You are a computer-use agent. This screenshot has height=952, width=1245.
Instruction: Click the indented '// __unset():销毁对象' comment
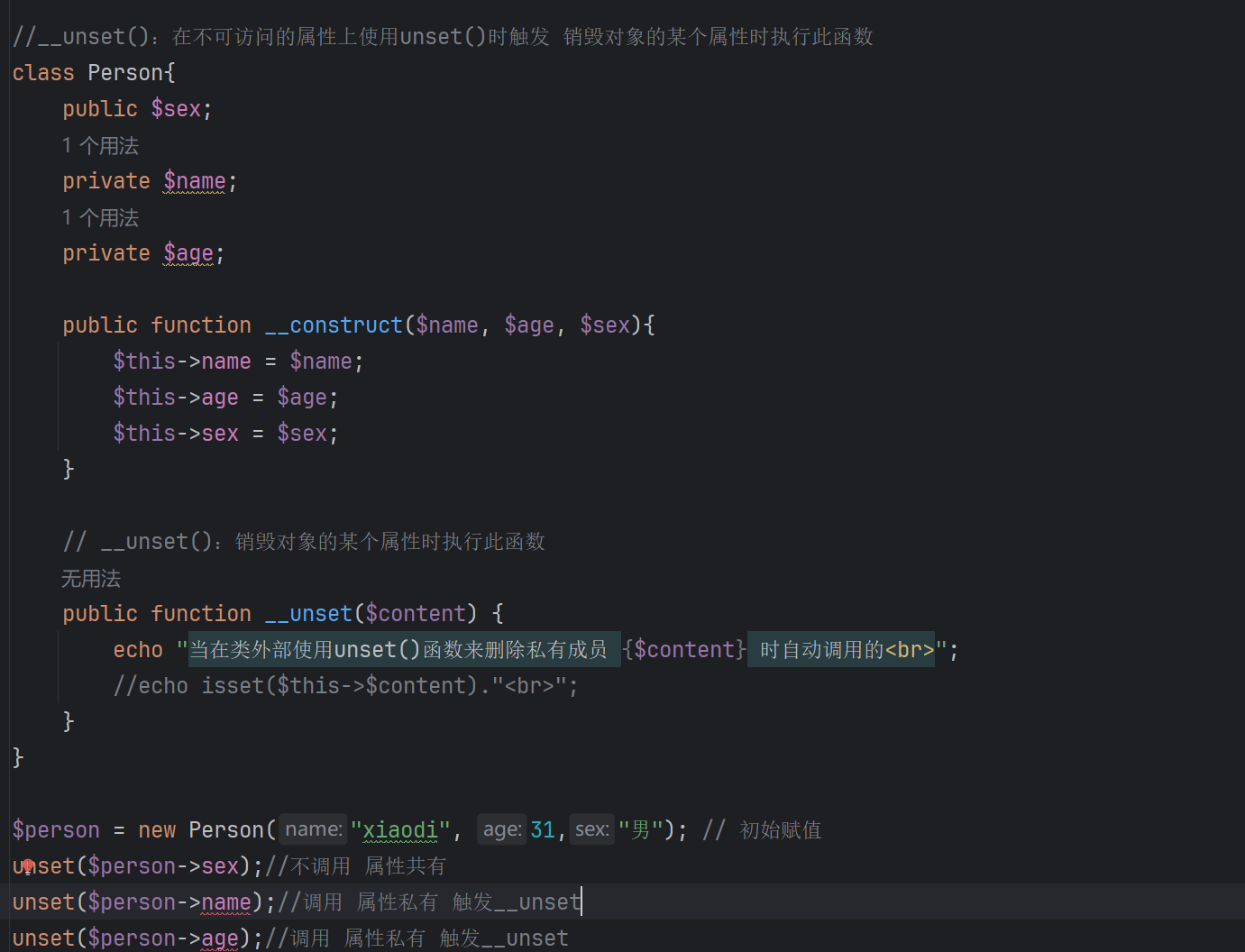(304, 542)
